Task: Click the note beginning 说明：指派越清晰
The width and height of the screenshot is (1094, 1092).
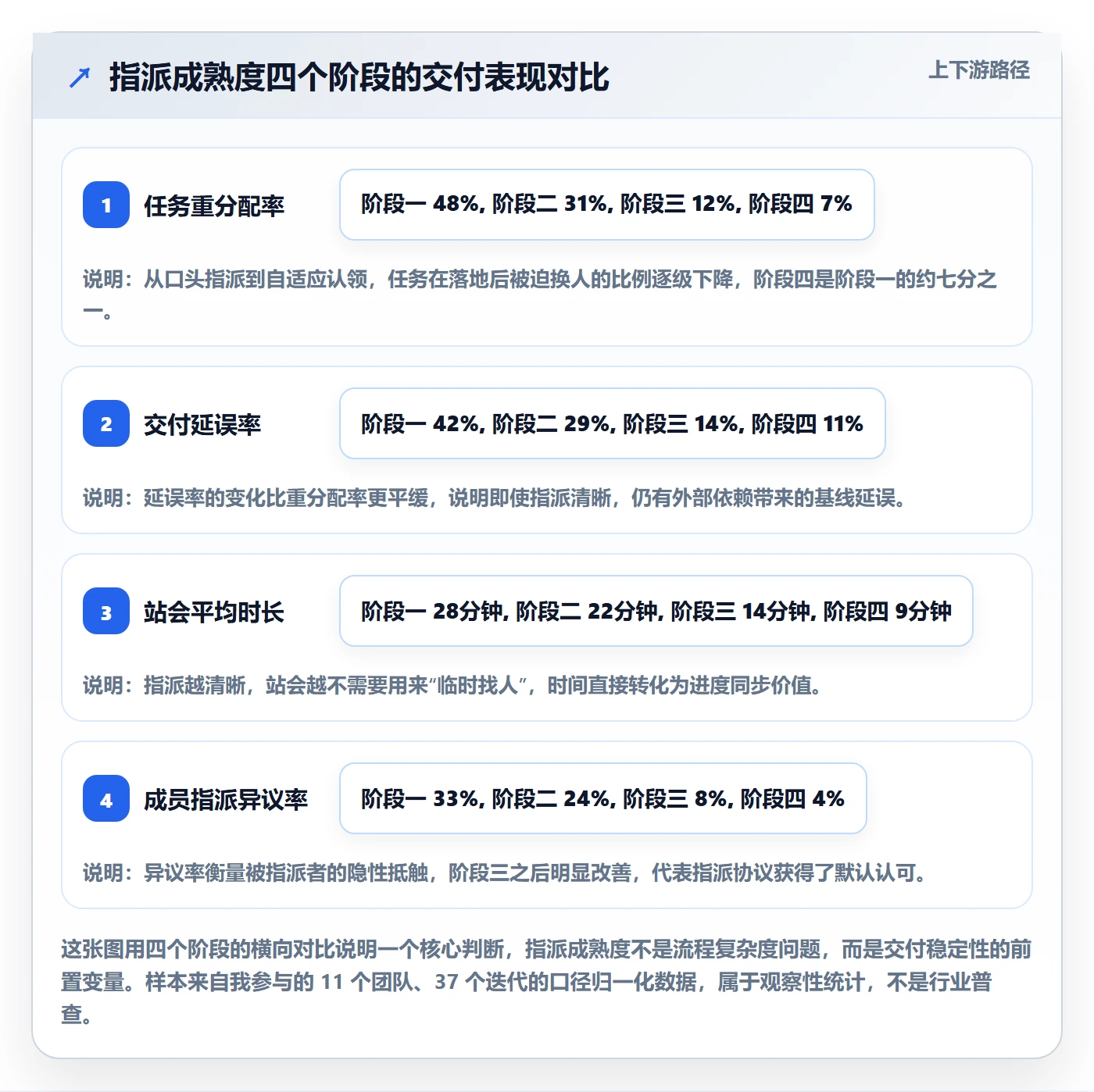Action: point(452,685)
